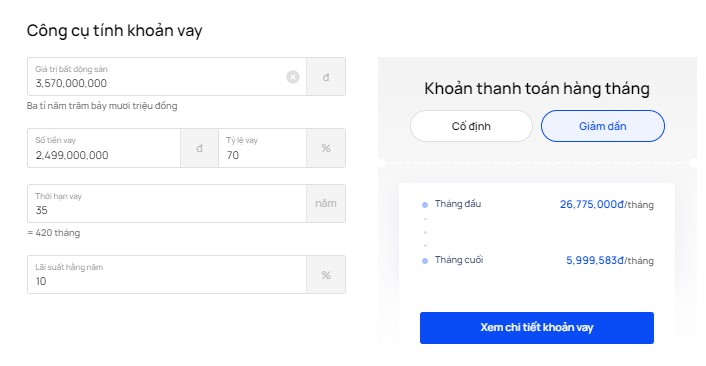This screenshot has width=706, height=366.
Task: Edit the Lãi suất hằng năm field
Action: tap(167, 275)
